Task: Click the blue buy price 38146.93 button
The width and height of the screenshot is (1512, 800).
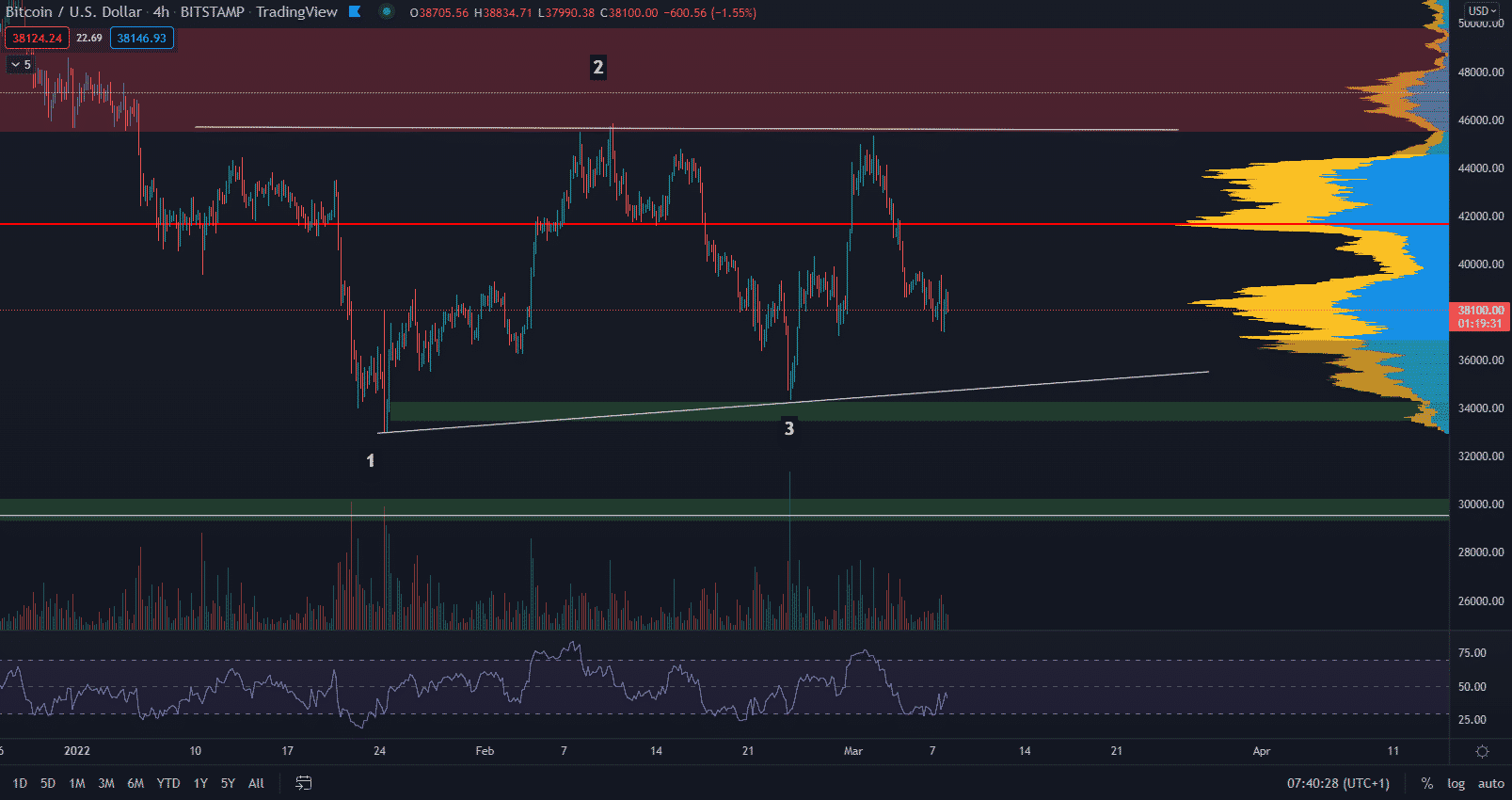Action: tap(141, 39)
